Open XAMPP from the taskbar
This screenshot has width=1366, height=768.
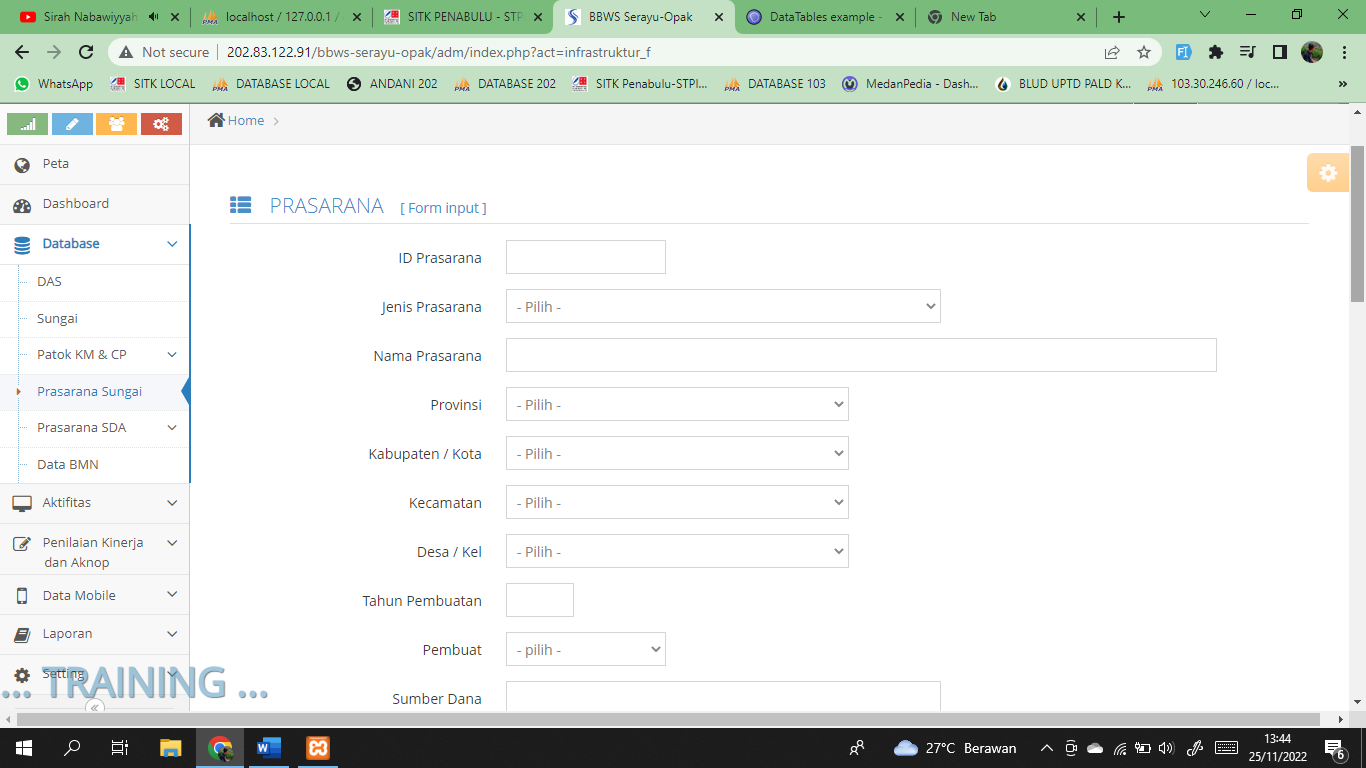[318, 748]
